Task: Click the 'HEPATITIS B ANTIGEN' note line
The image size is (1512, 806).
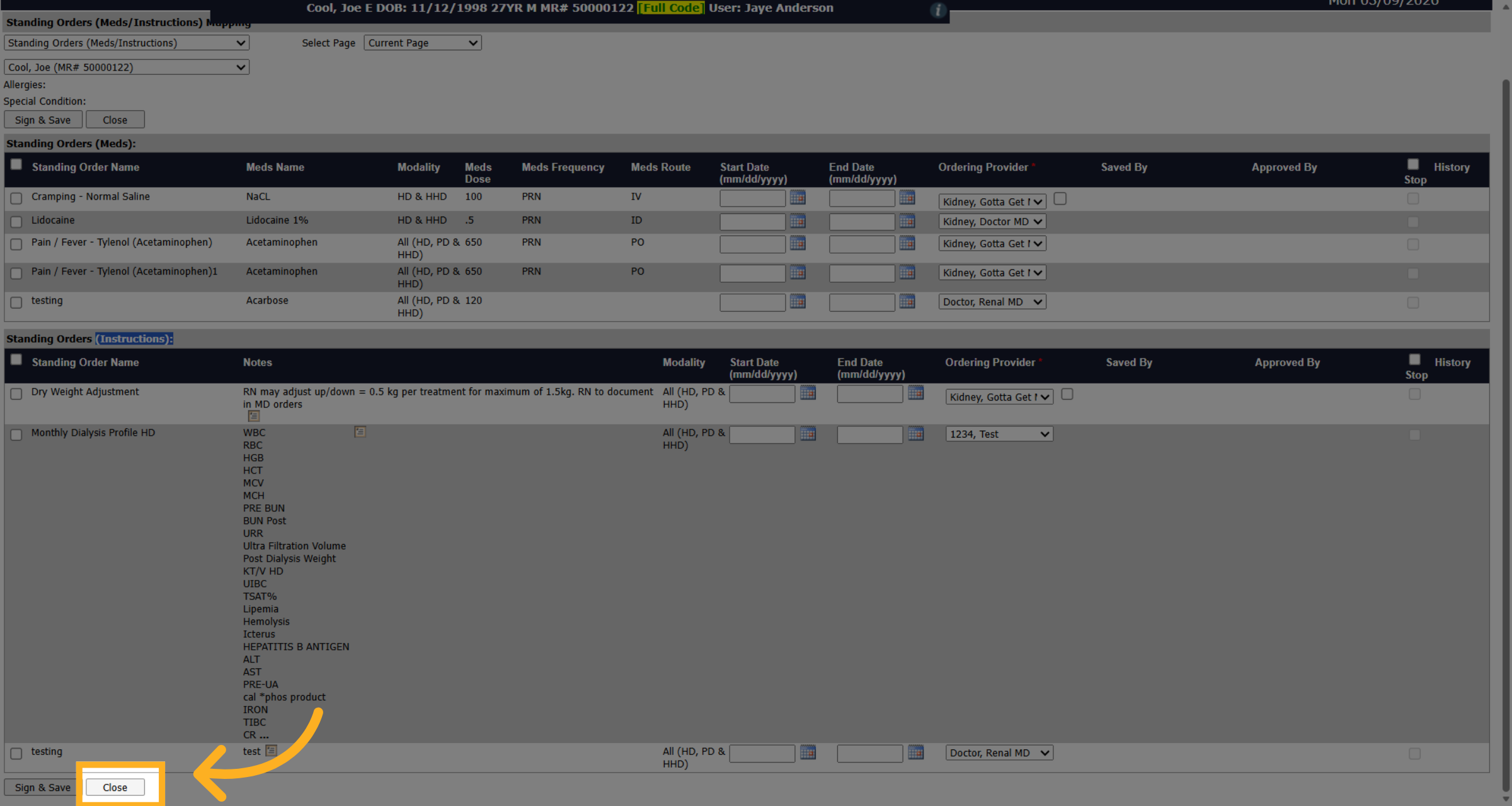Action: click(x=296, y=647)
